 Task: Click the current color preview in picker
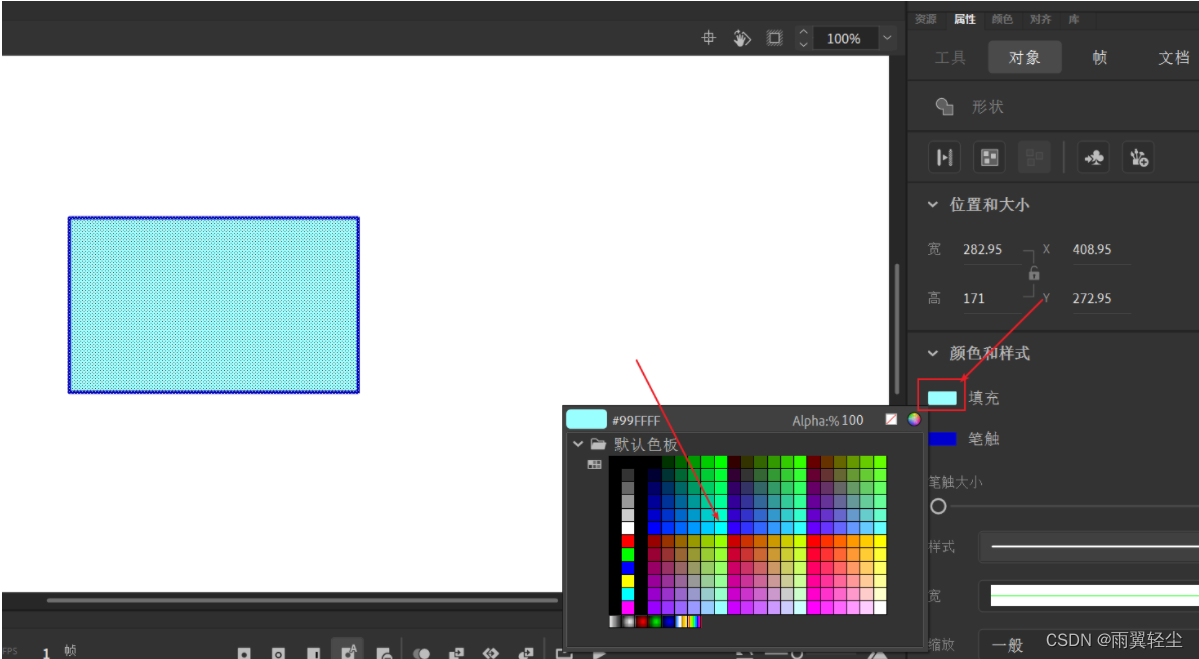(587, 419)
